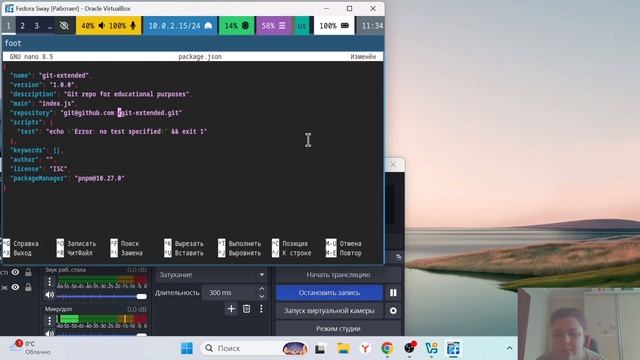Click the "name": "git-extended" line in nano
Viewport: 640px width, 360px height.
pyautogui.click(x=51, y=76)
